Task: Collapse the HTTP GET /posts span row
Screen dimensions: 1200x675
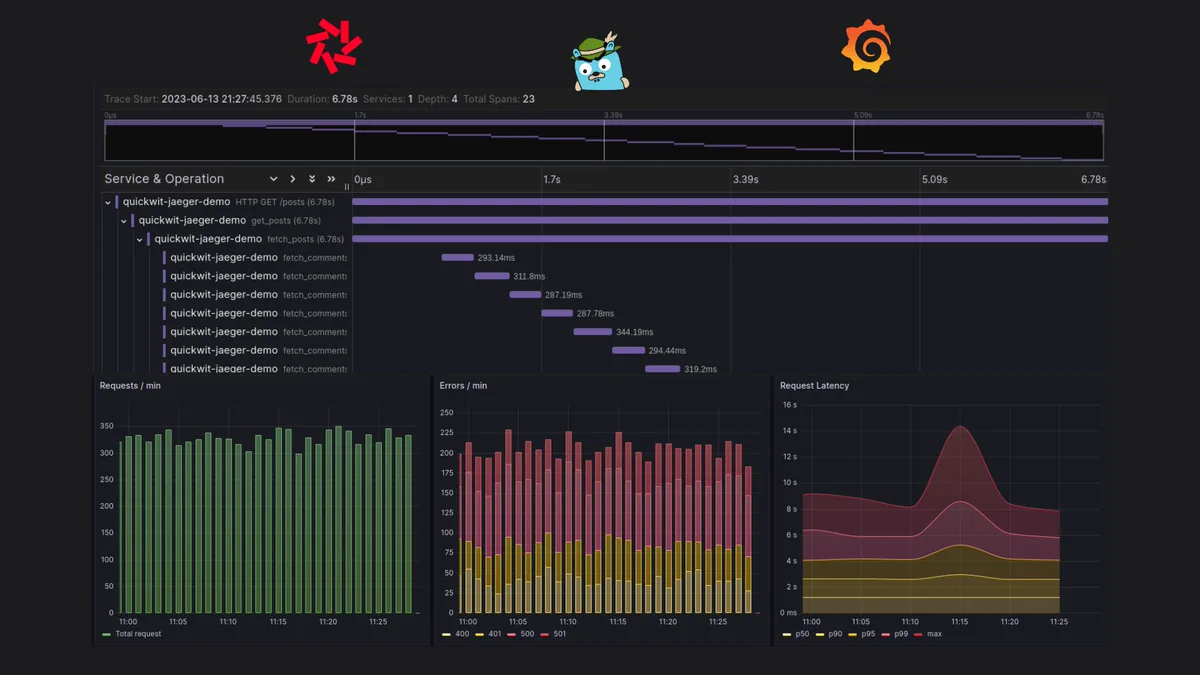Action: click(x=108, y=202)
